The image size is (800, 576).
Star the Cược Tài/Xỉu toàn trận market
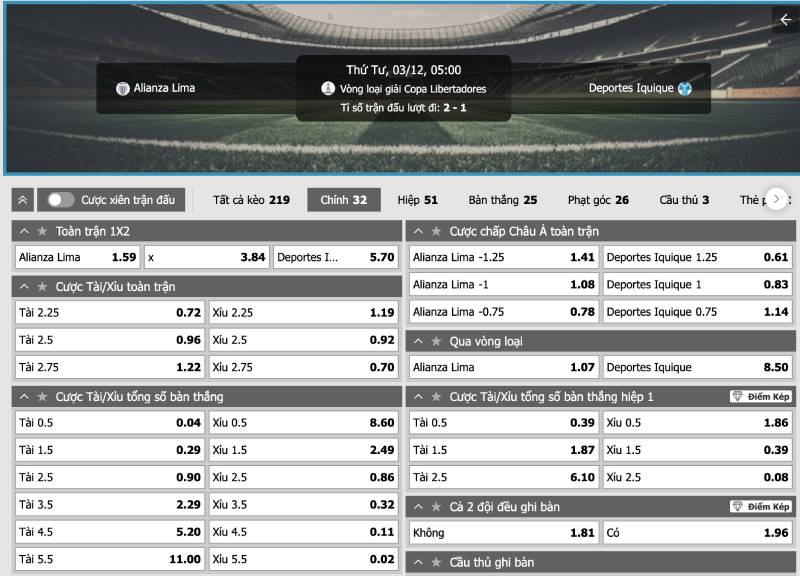pos(42,286)
